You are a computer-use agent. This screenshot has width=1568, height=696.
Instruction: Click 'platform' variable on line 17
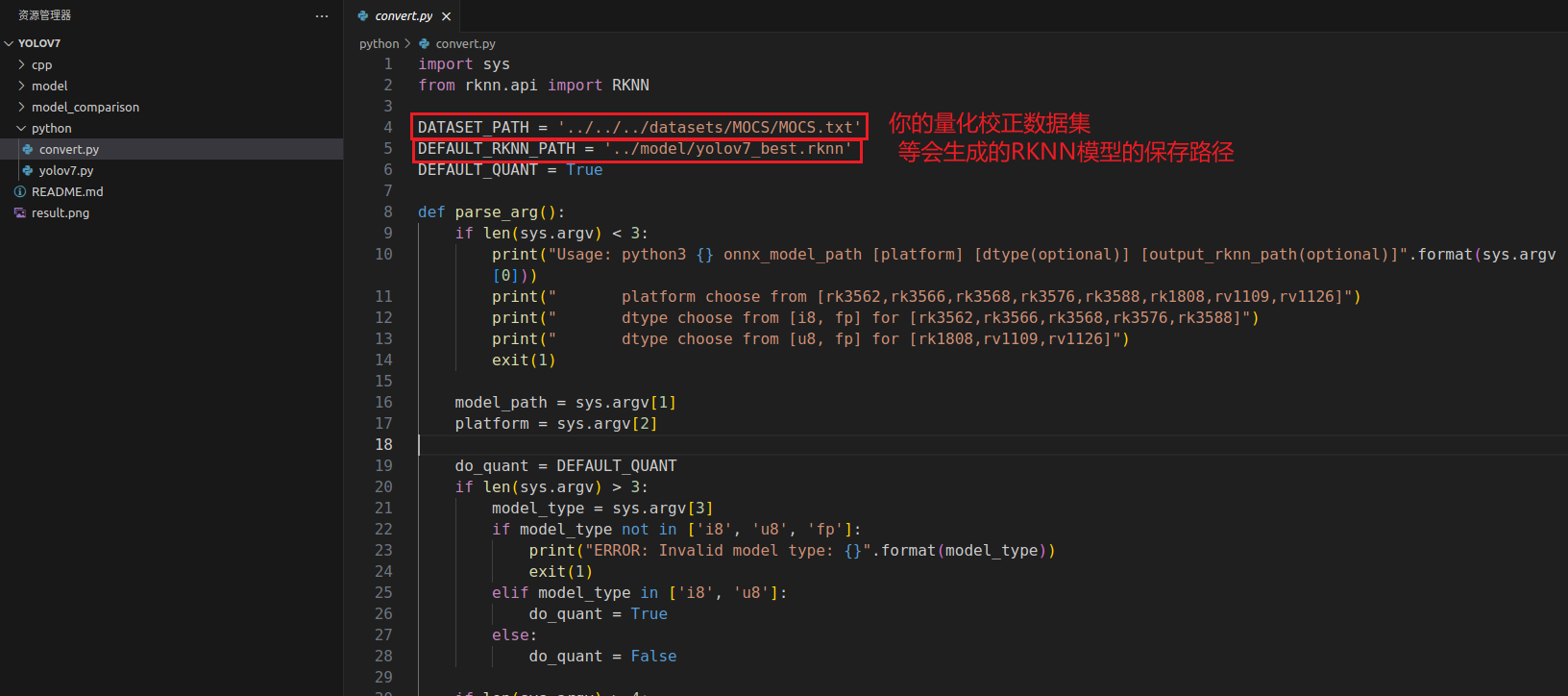click(492, 423)
